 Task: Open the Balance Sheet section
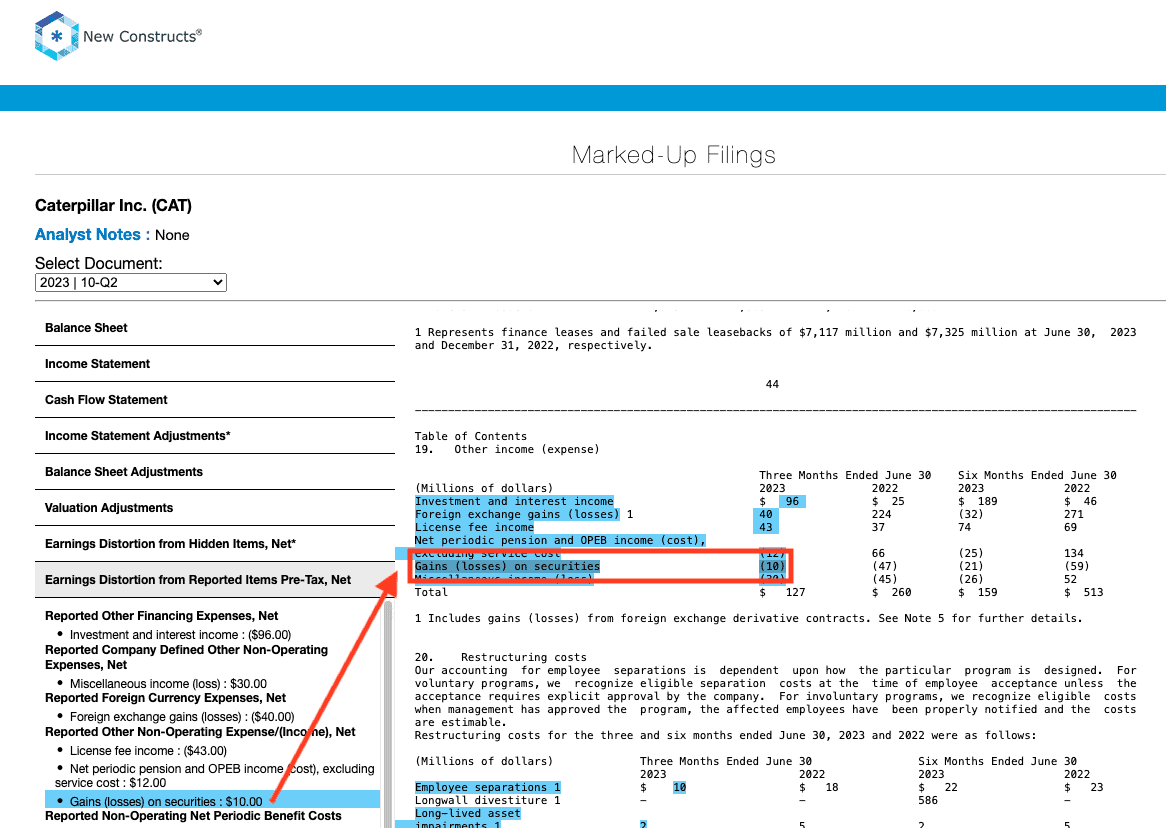[x=215, y=328]
